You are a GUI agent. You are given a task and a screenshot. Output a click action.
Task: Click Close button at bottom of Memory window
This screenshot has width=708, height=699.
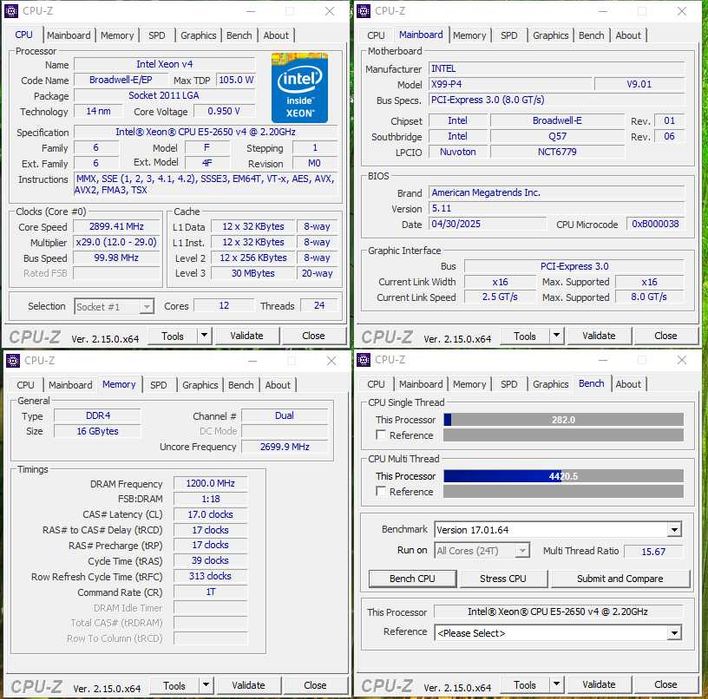coord(315,685)
